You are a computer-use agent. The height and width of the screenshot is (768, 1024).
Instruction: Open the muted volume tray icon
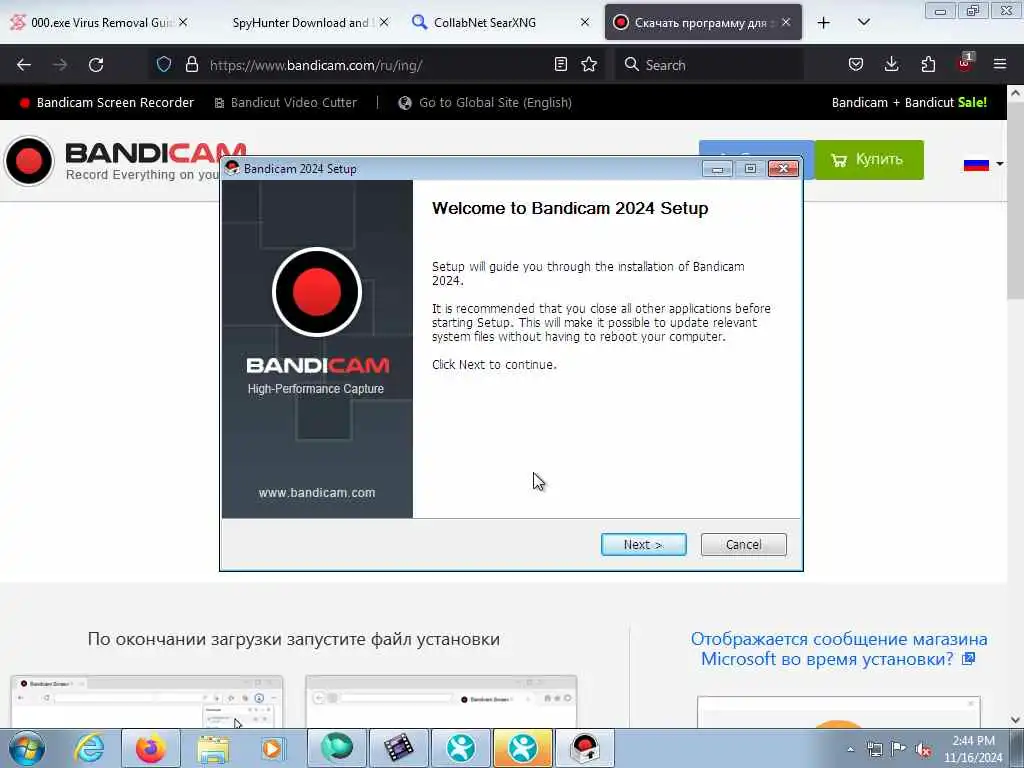coord(923,750)
